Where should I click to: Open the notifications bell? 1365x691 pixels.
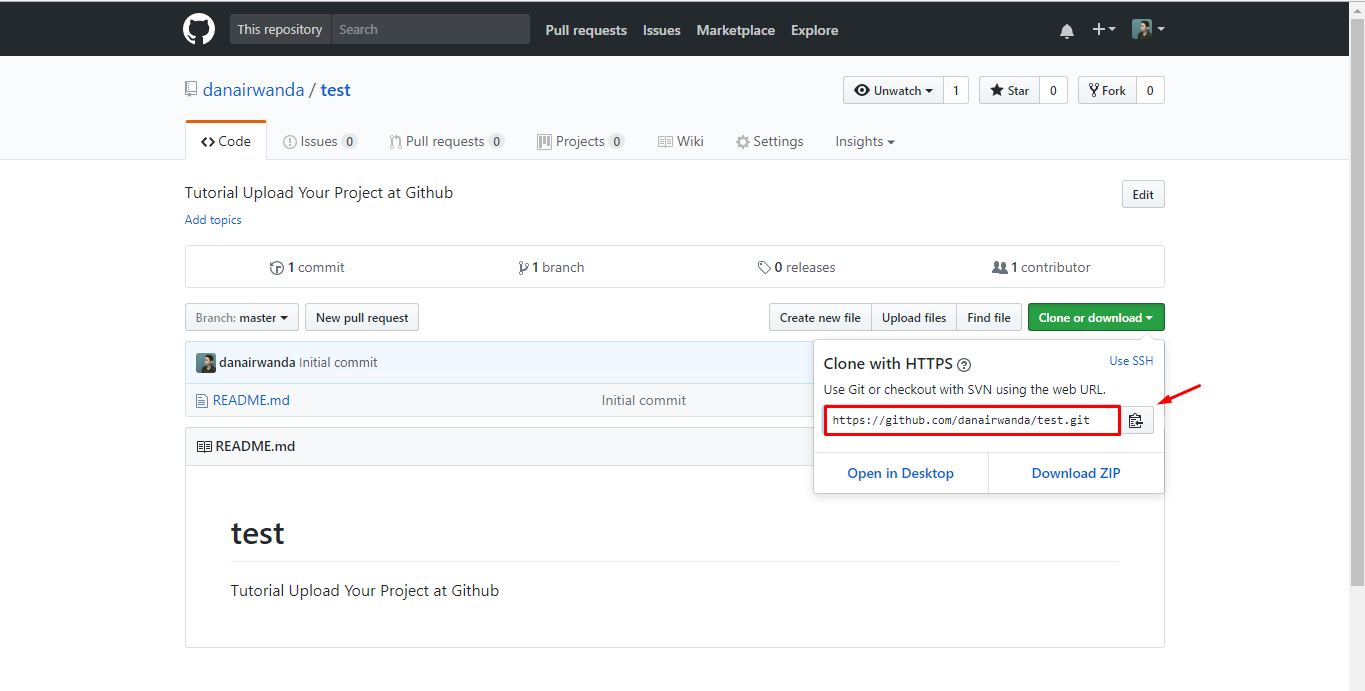coord(1067,31)
